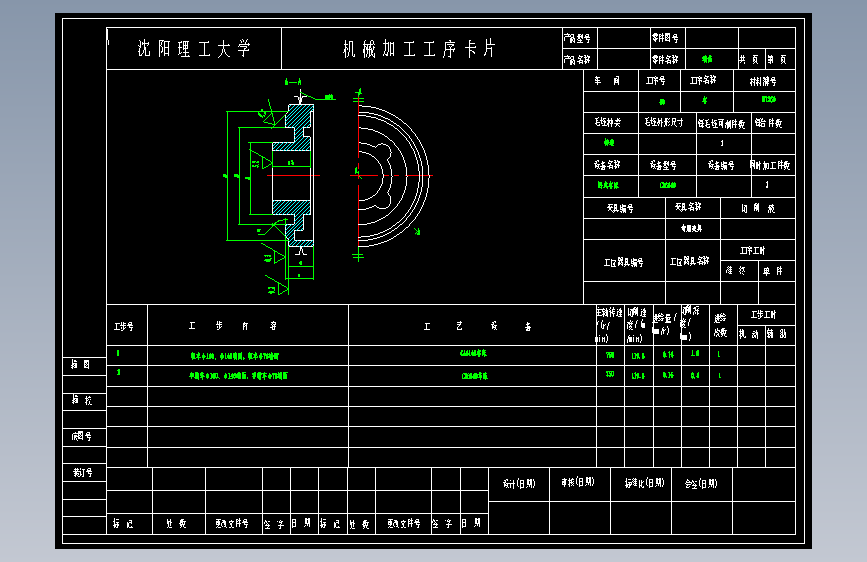Click the 会签(日期) cell
867x562 pixels.
[701, 484]
